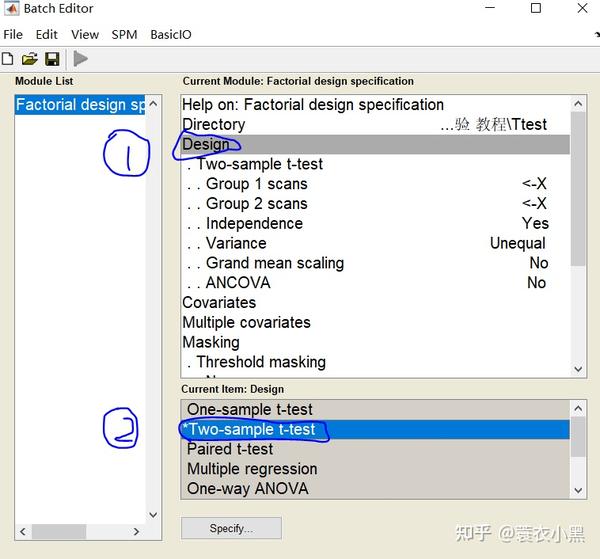Viewport: 600px width, 559px height.
Task: Run the batch with green play icon
Action: 80,59
